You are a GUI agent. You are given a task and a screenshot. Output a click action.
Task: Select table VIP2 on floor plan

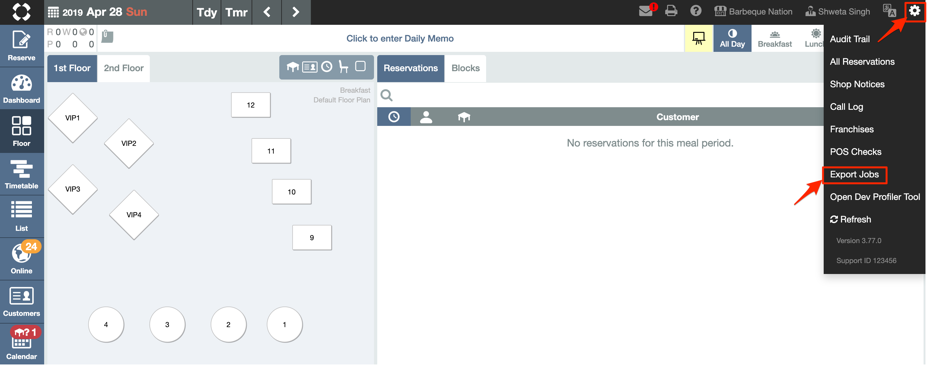click(129, 144)
